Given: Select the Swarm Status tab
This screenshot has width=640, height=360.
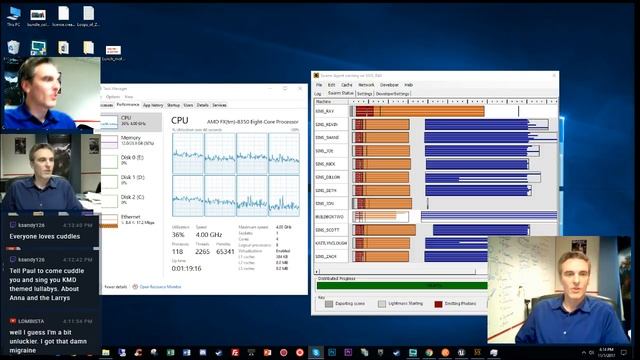Looking at the screenshot, I should pyautogui.click(x=341, y=93).
